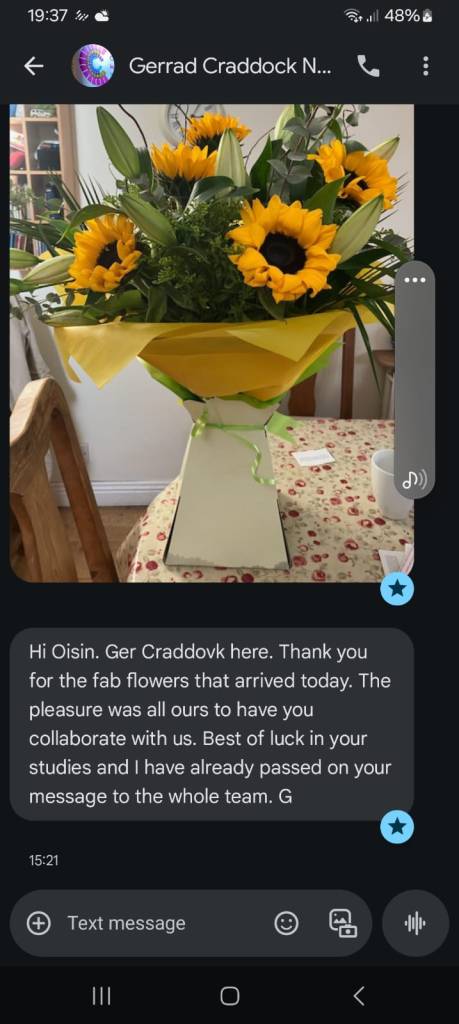Open the sunflower bouquet photo
The image size is (459, 1024).
(x=212, y=343)
